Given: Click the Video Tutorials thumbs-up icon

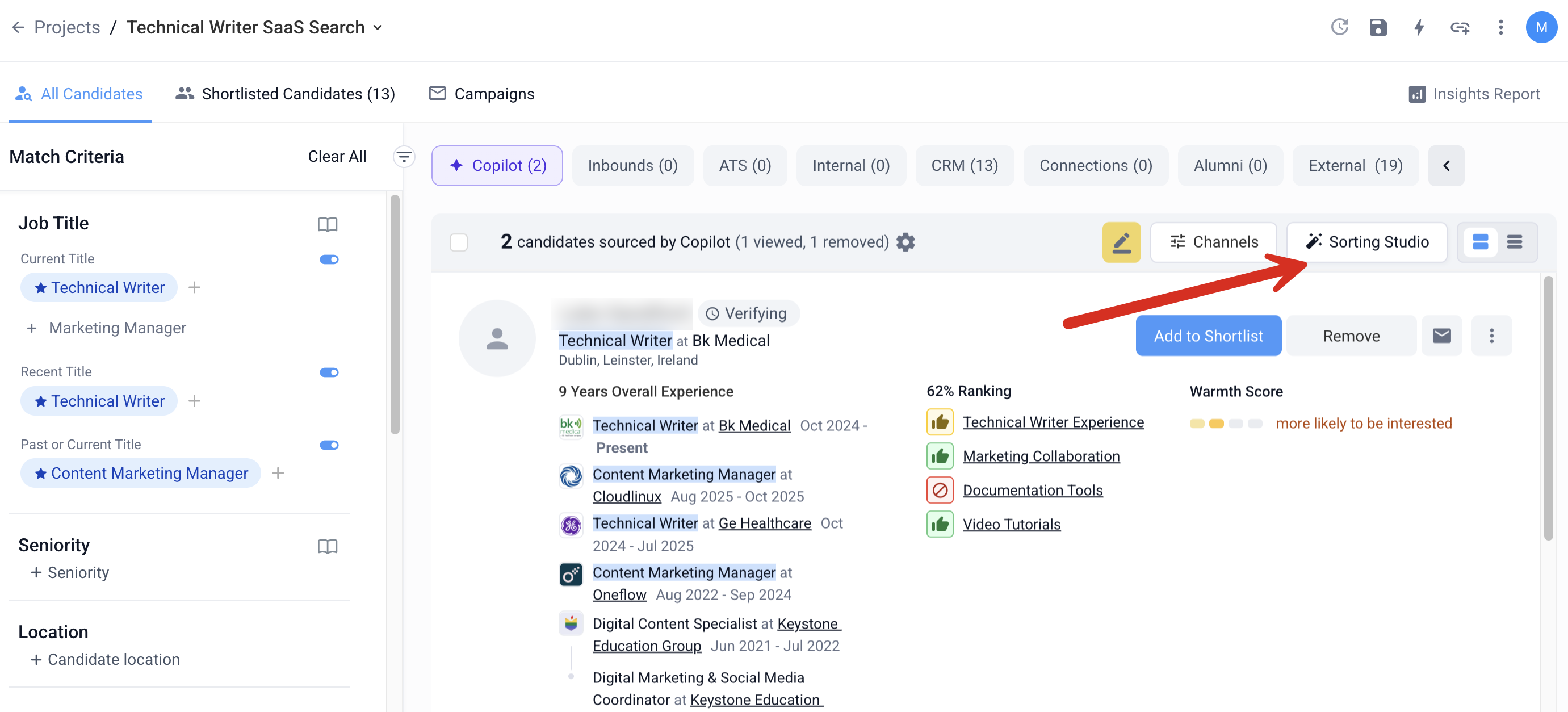Looking at the screenshot, I should (x=940, y=524).
